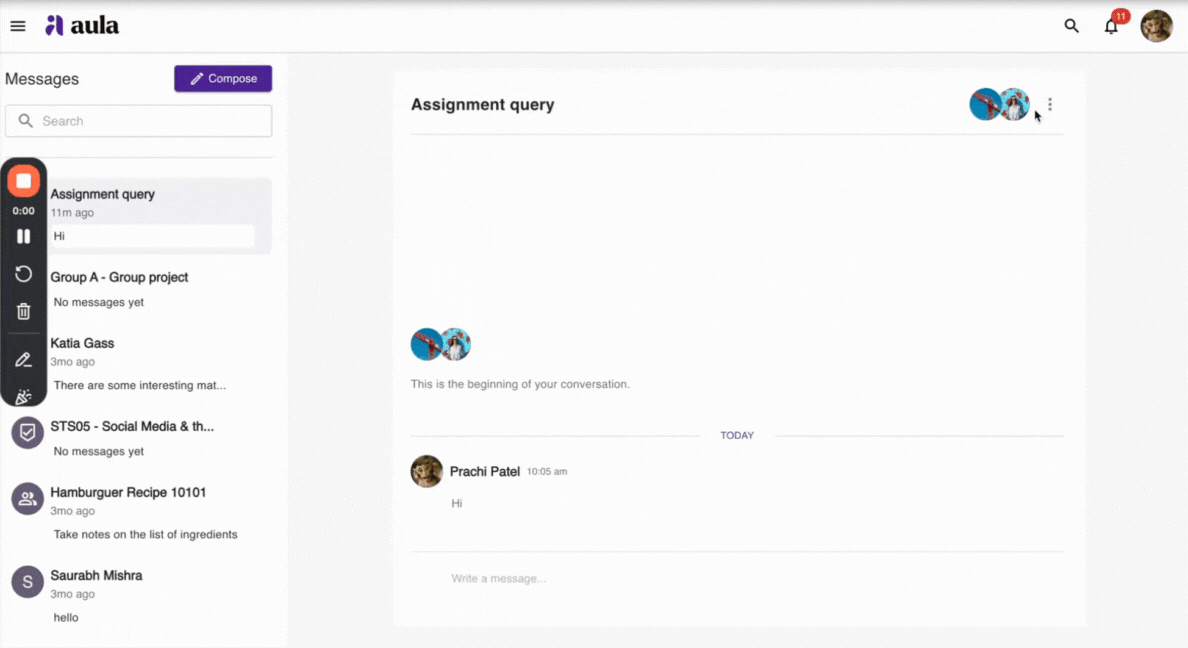Image resolution: width=1188 pixels, height=648 pixels.
Task: Click 'There are some interesting mat...' preview
Action: pyautogui.click(x=140, y=385)
